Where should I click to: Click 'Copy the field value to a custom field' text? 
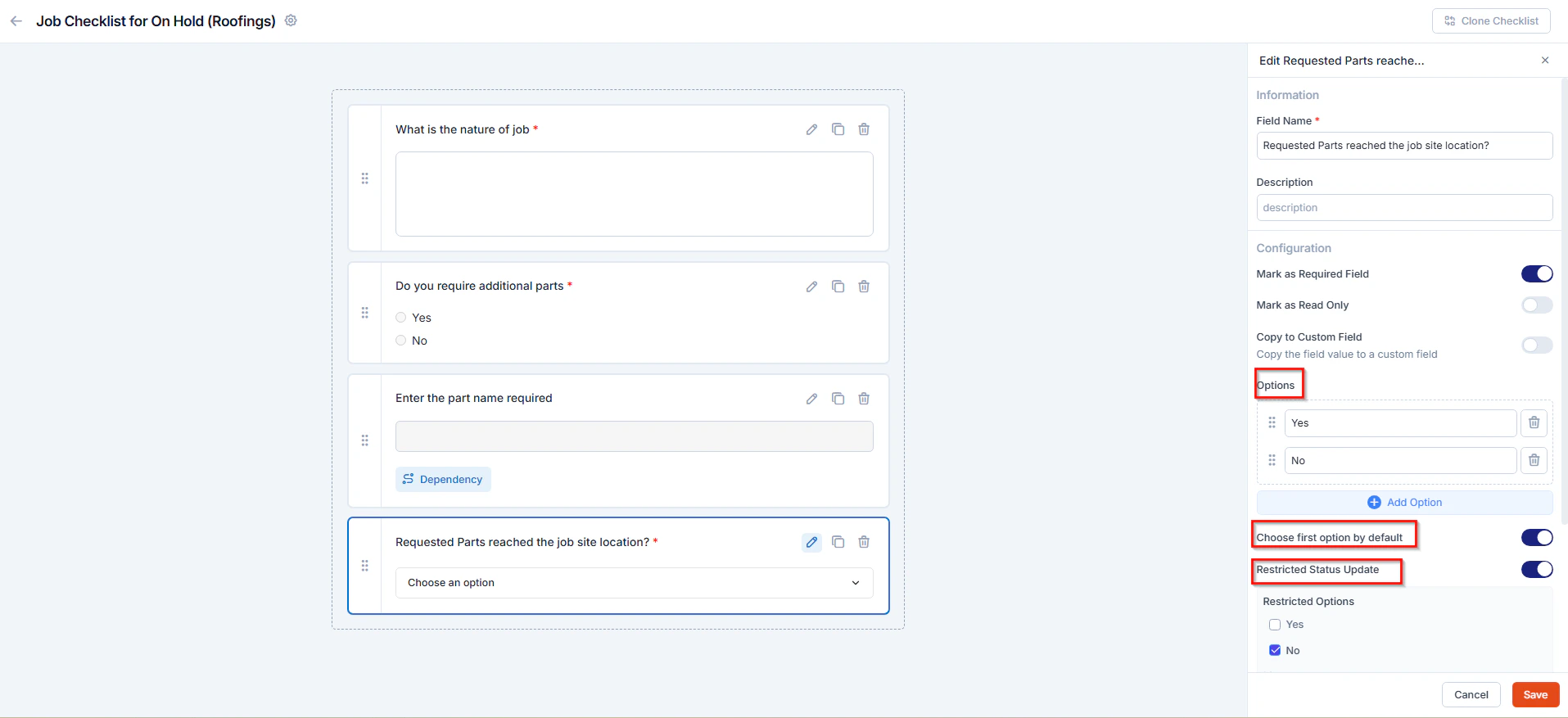(x=1347, y=354)
